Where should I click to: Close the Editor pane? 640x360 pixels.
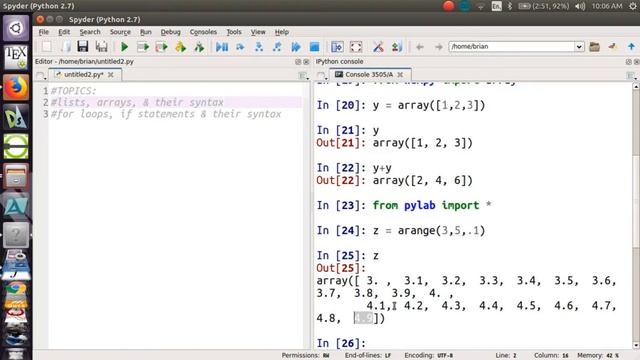point(306,62)
